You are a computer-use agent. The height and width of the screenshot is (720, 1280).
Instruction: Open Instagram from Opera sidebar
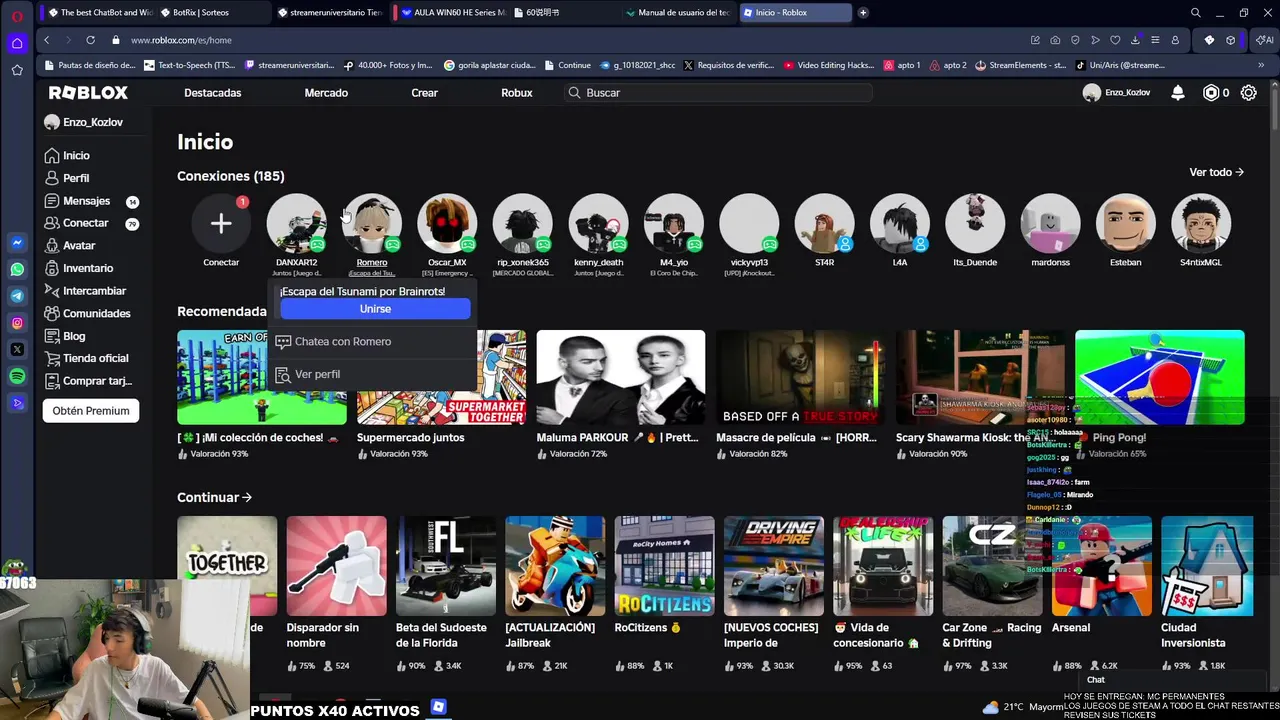pyautogui.click(x=17, y=323)
